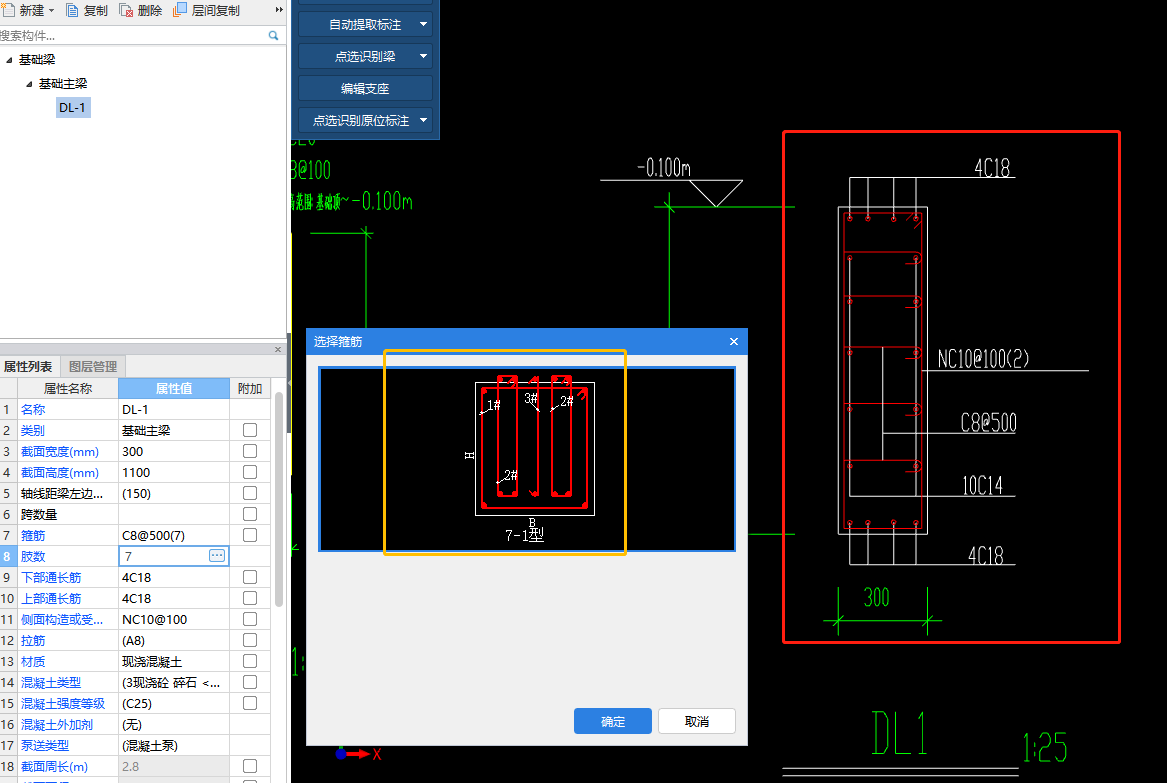The width and height of the screenshot is (1167, 783).
Task: Click the ellipsis button in 肢数 field
Action: (217, 556)
